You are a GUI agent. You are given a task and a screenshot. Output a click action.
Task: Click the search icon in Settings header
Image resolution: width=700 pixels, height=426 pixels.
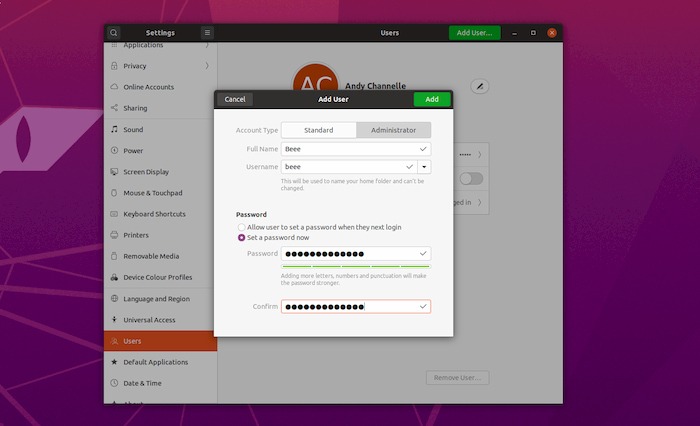click(114, 33)
